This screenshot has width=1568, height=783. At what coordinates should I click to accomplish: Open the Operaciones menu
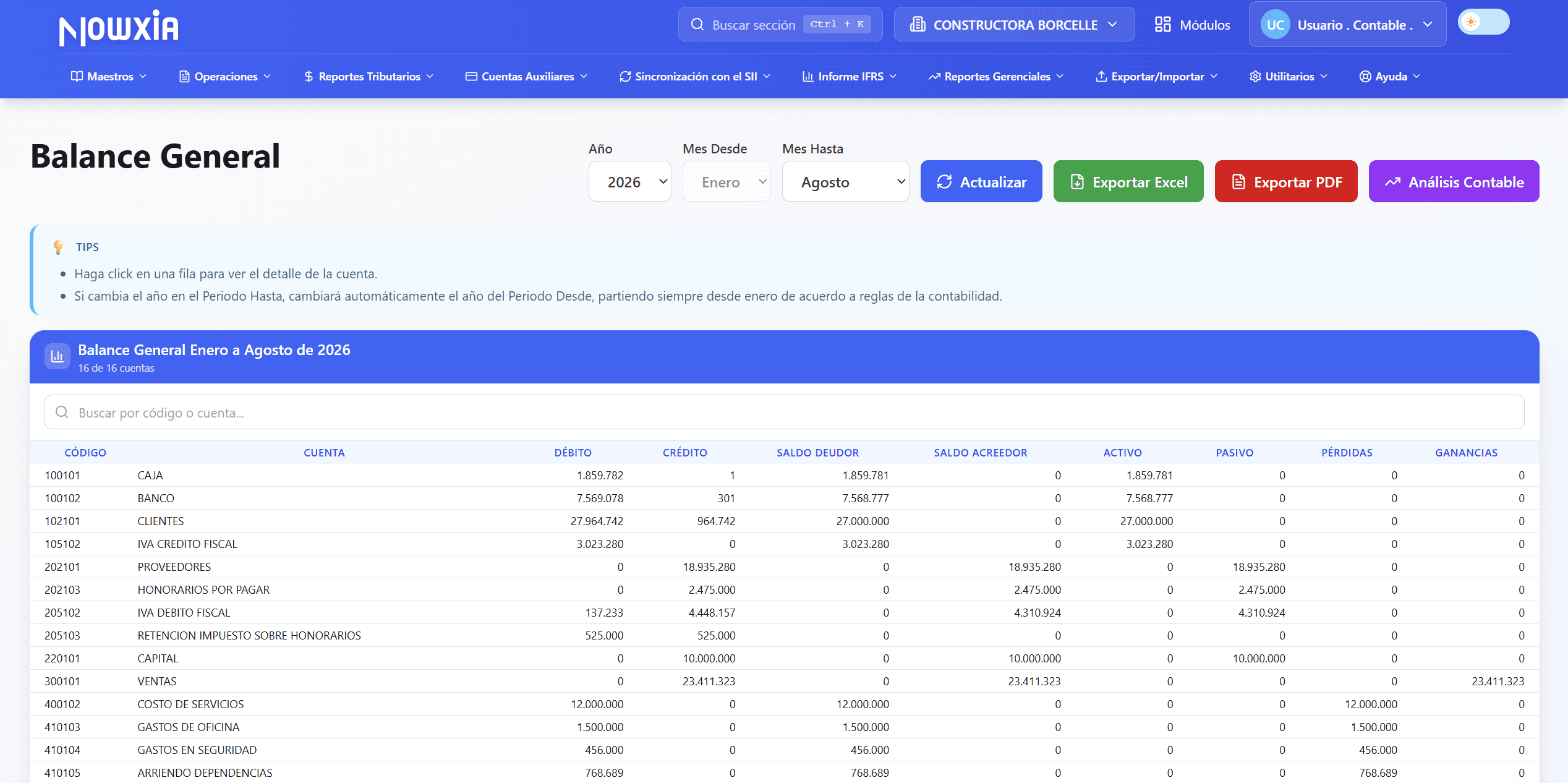[225, 76]
